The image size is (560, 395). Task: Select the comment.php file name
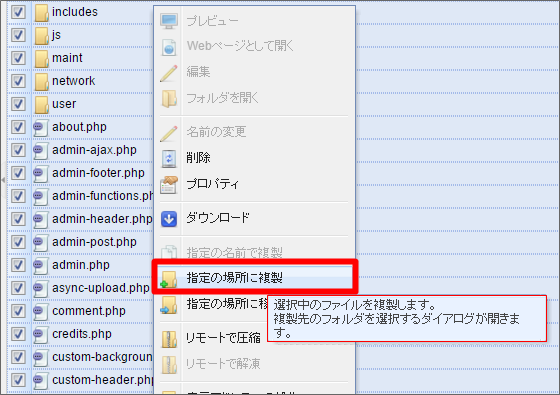(x=89, y=311)
